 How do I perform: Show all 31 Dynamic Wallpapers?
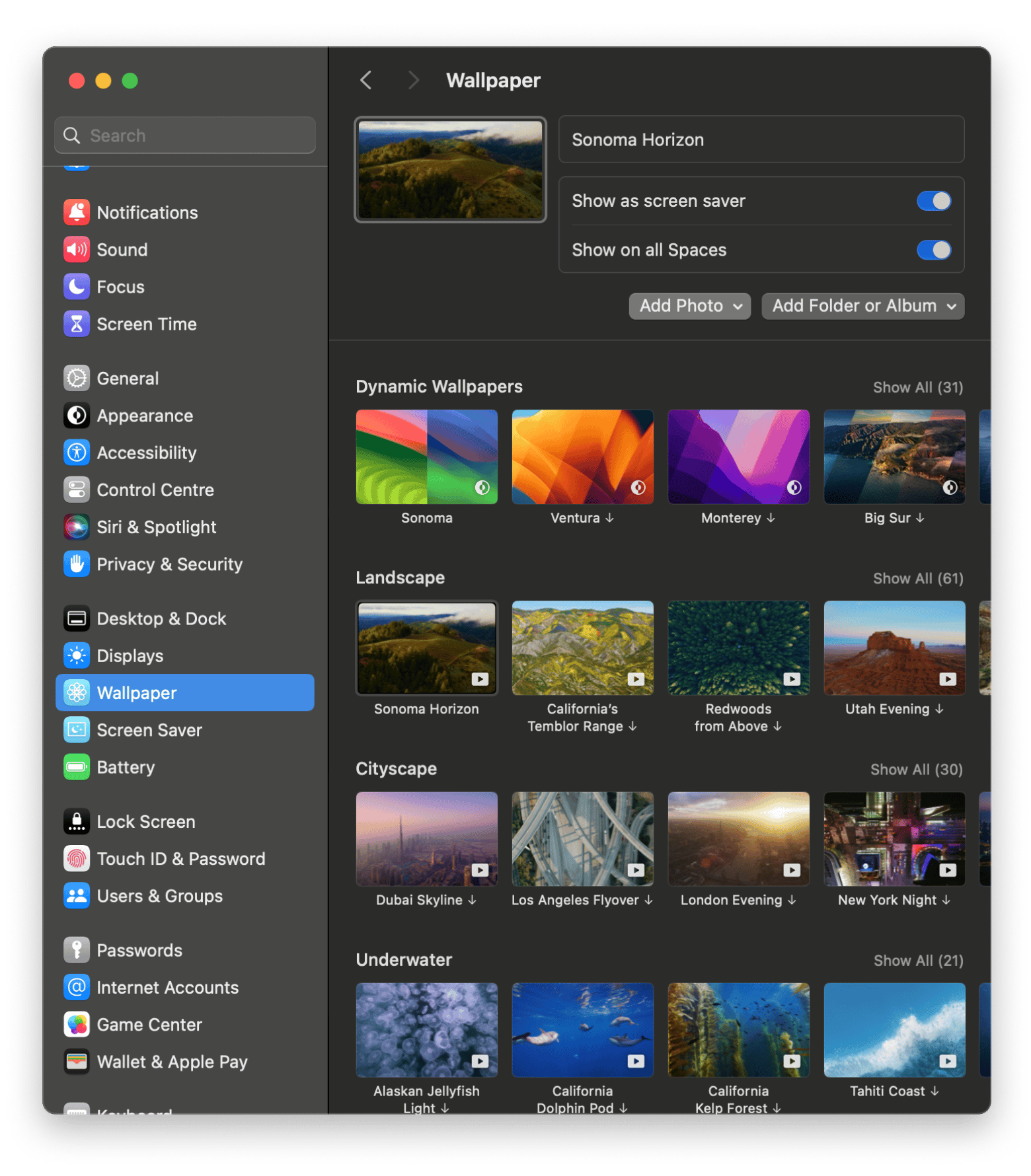click(917, 387)
